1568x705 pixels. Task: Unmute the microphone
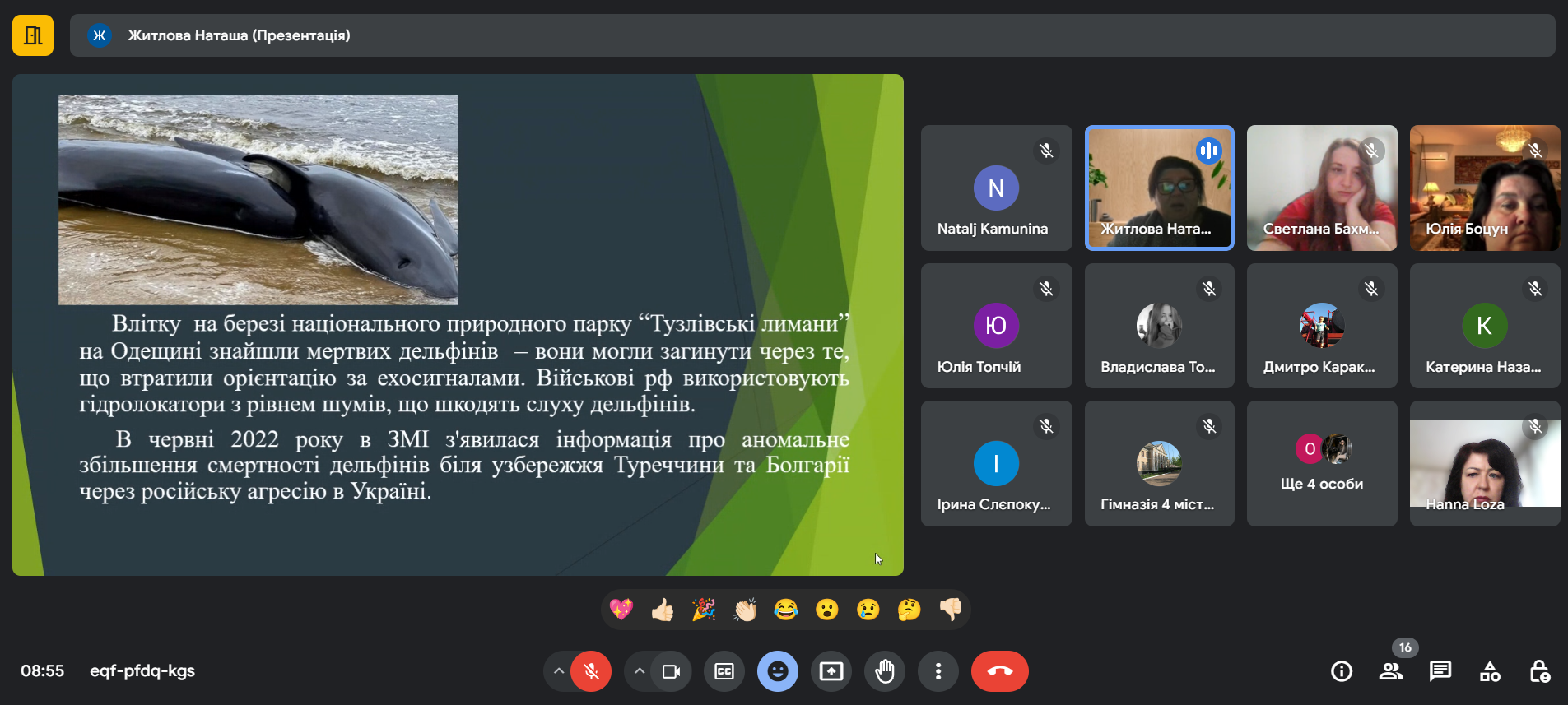591,671
